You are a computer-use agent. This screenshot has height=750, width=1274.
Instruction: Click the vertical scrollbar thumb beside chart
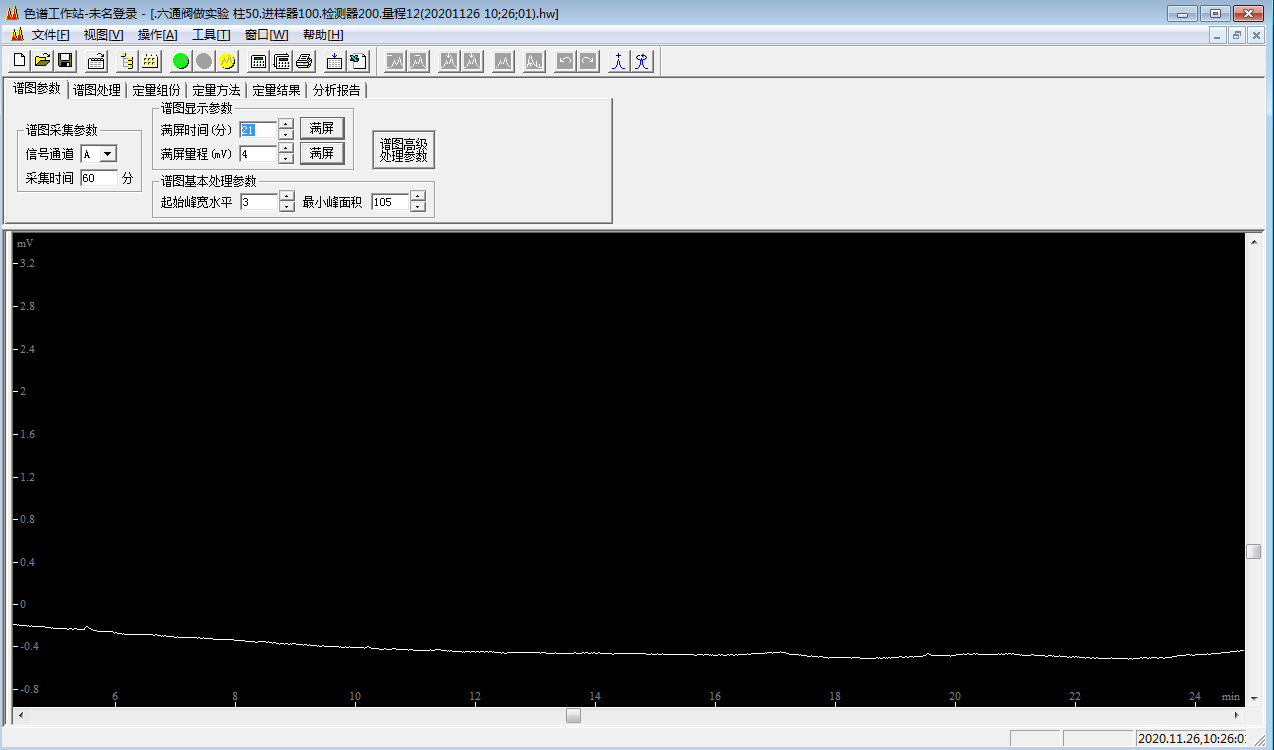[1253, 552]
